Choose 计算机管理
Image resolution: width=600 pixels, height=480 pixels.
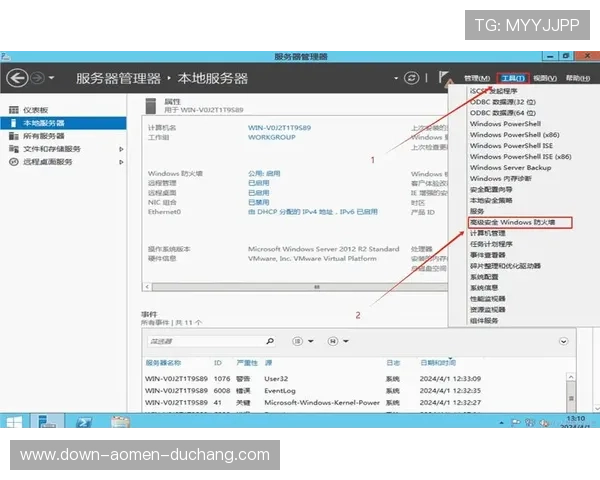488,233
